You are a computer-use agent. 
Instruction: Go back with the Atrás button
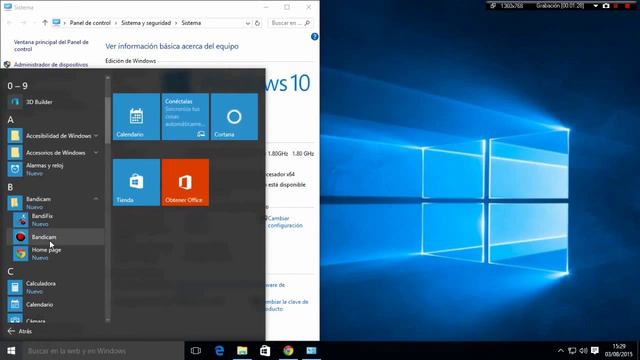[20, 331]
